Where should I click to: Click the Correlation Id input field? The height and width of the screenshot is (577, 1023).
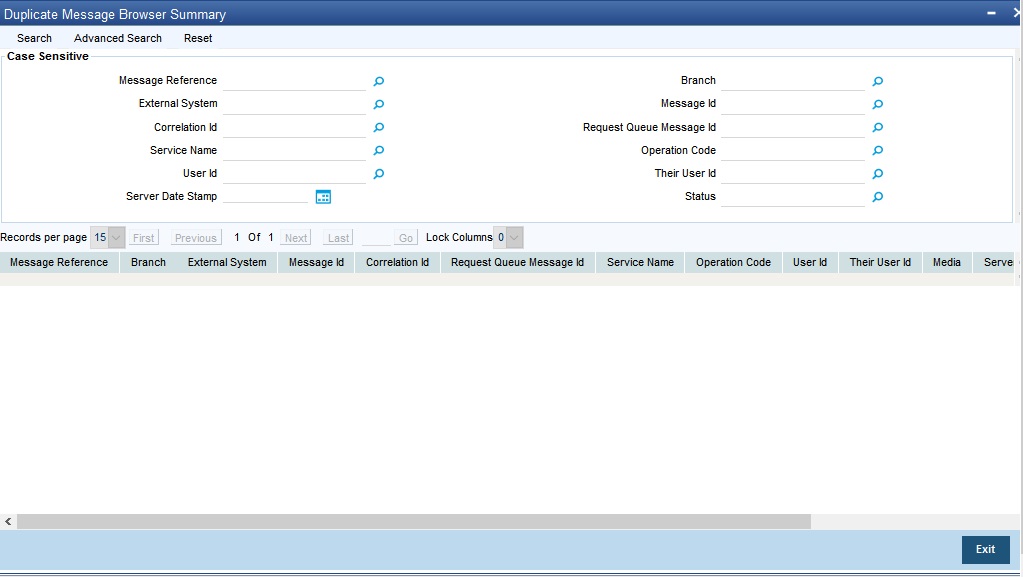(x=294, y=127)
